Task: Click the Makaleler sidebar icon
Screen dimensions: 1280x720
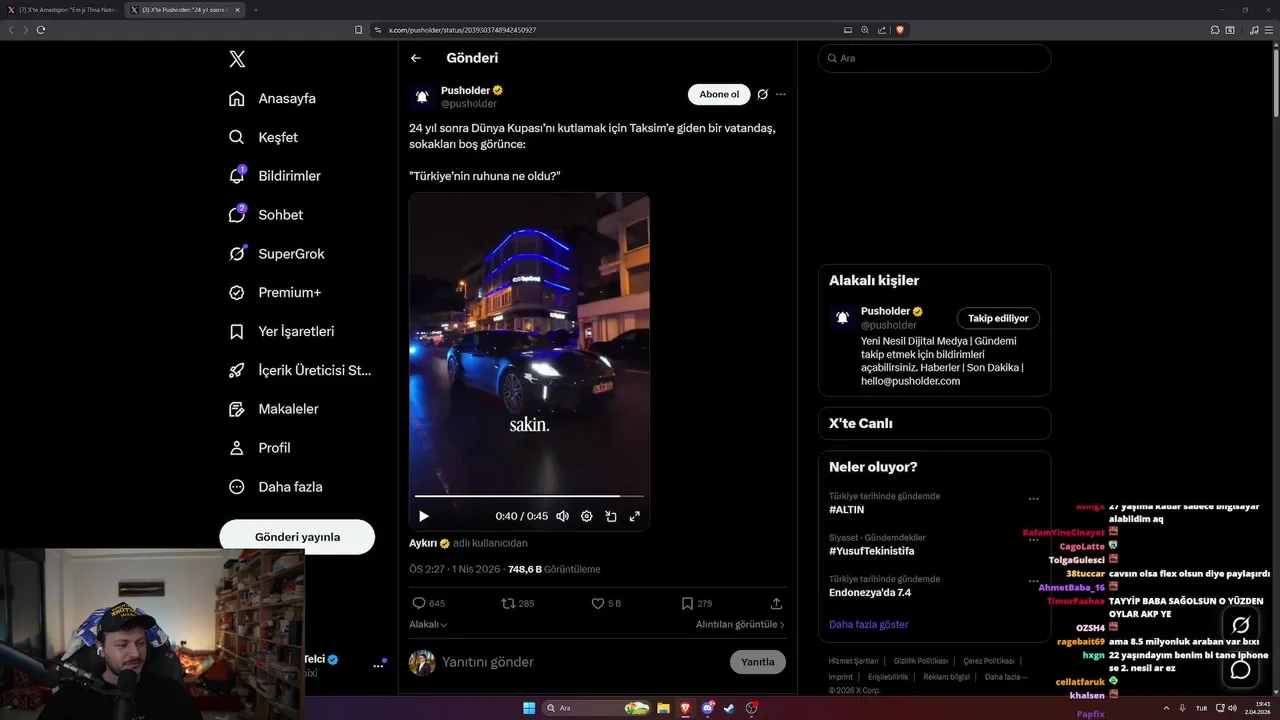Action: [237, 409]
